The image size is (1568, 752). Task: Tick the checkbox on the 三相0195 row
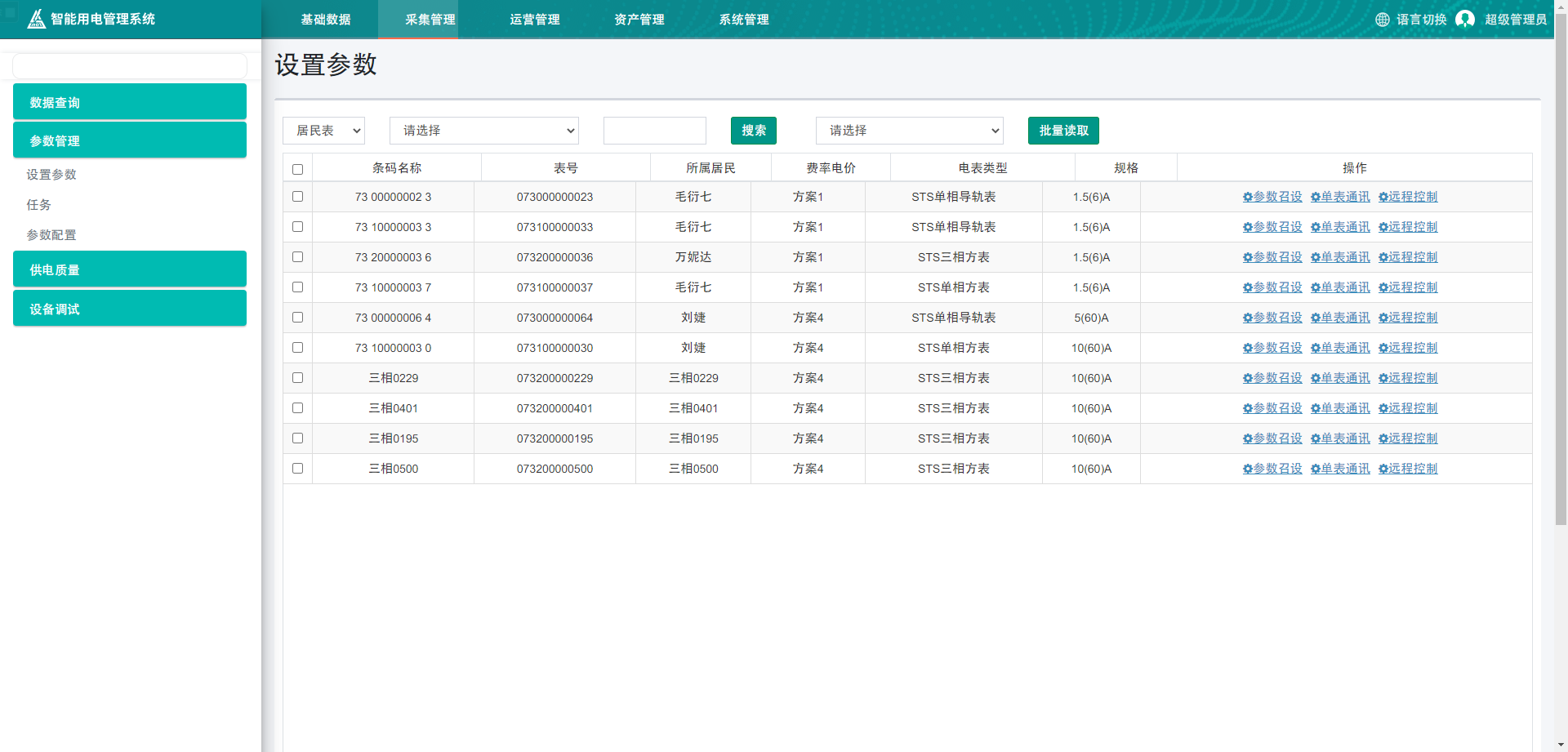pos(297,438)
